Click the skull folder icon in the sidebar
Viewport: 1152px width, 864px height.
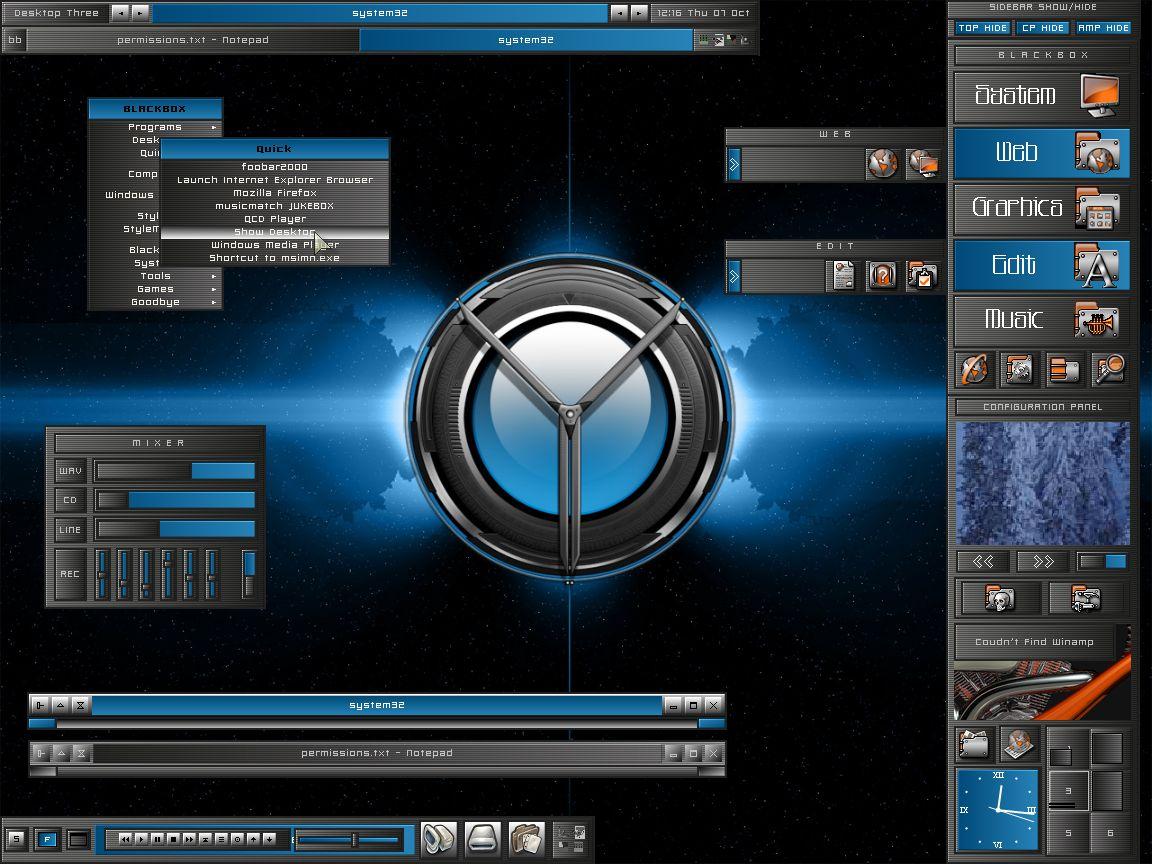999,598
